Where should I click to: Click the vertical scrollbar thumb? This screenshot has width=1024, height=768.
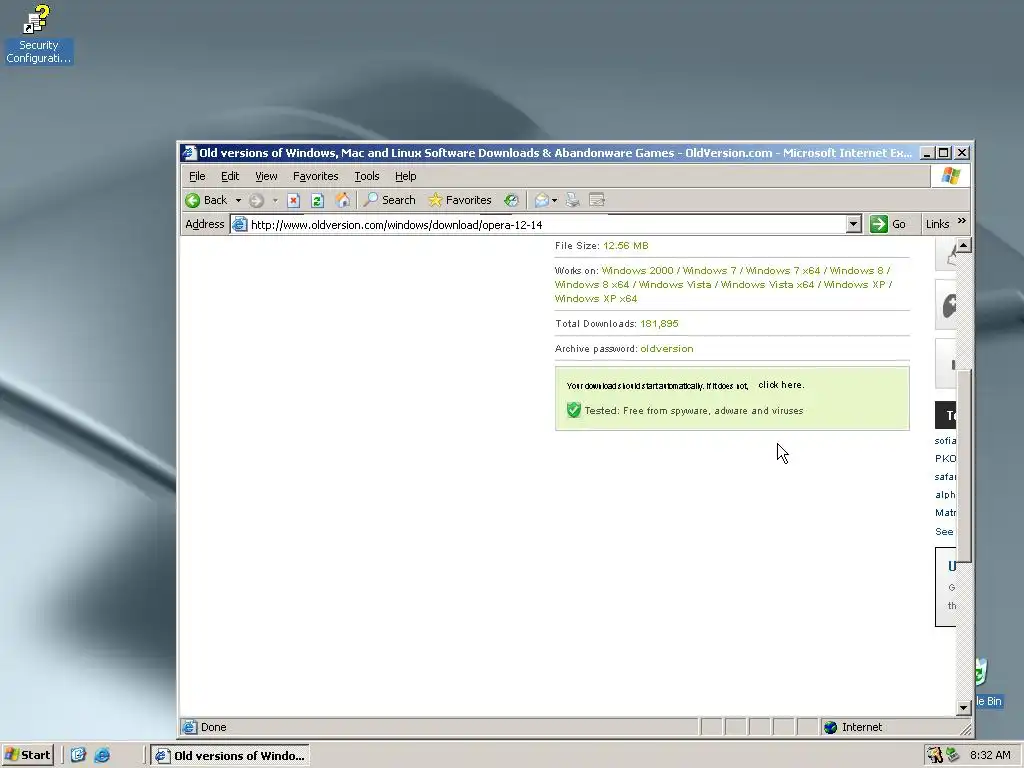point(963,465)
